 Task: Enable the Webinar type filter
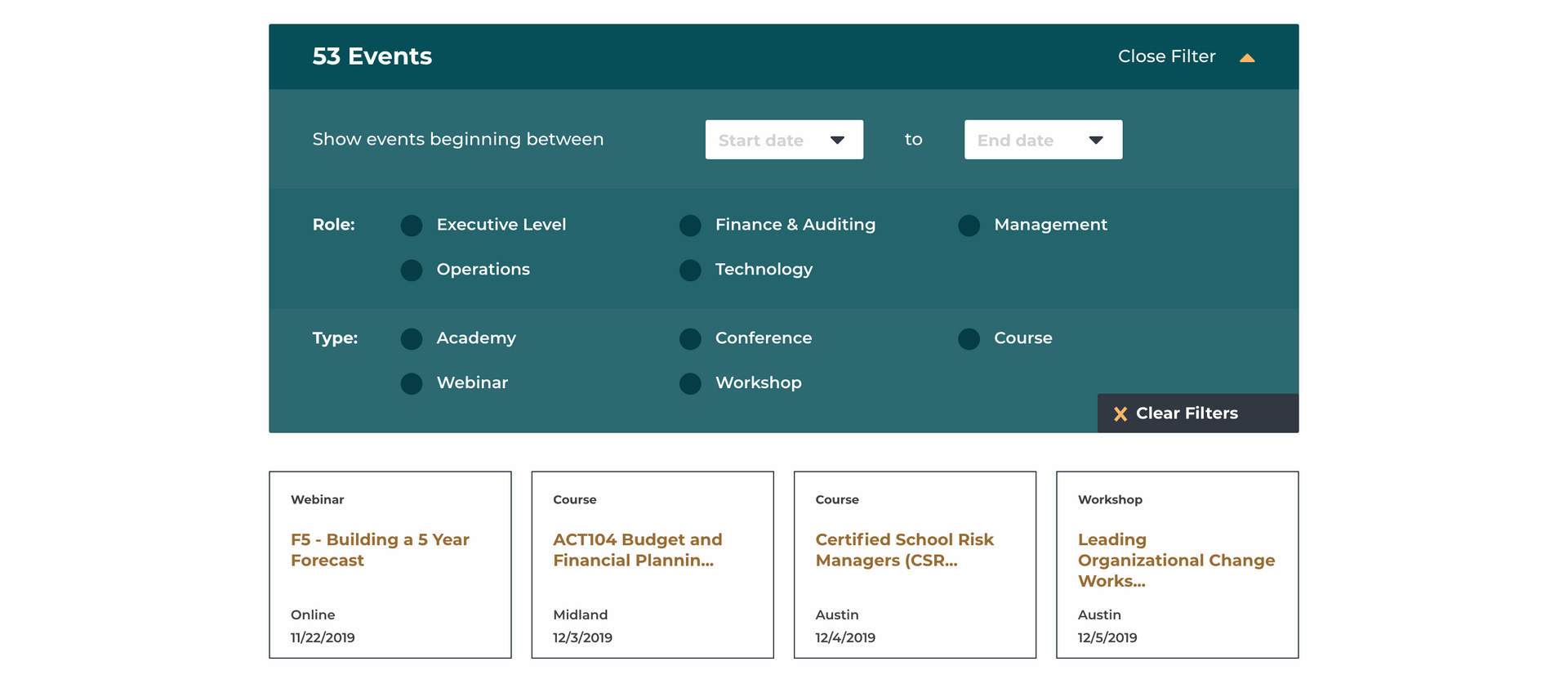point(412,384)
